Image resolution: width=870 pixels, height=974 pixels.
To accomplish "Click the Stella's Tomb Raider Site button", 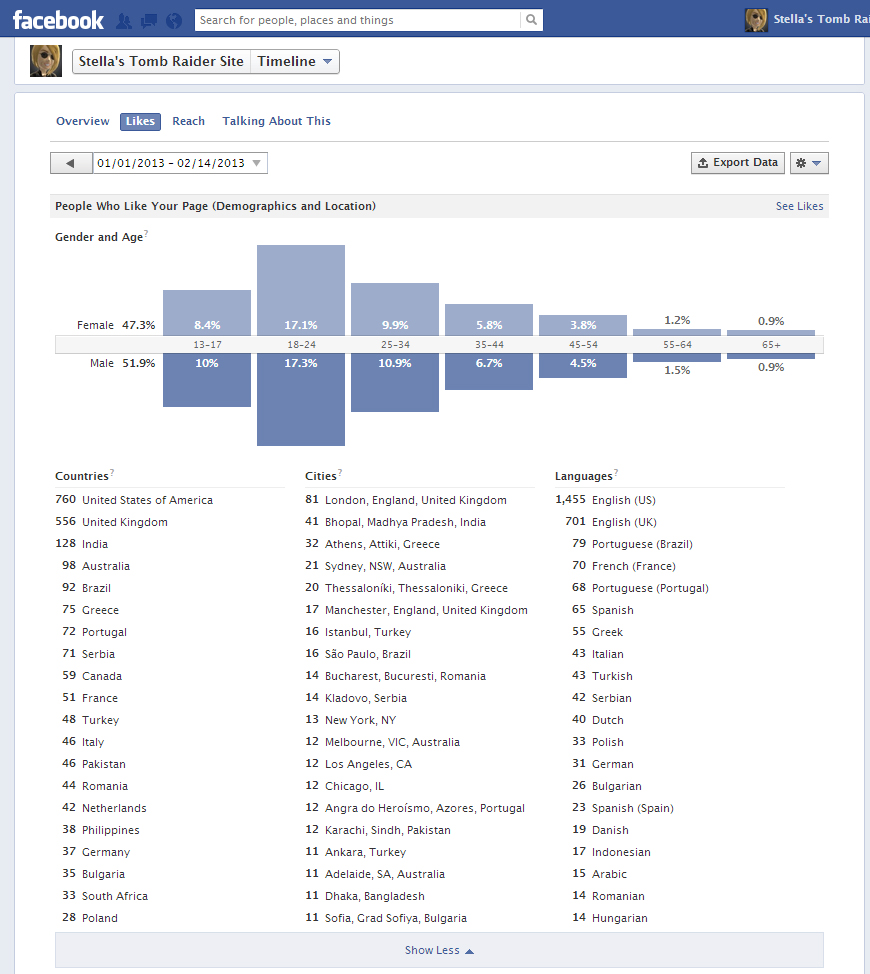I will [161, 62].
